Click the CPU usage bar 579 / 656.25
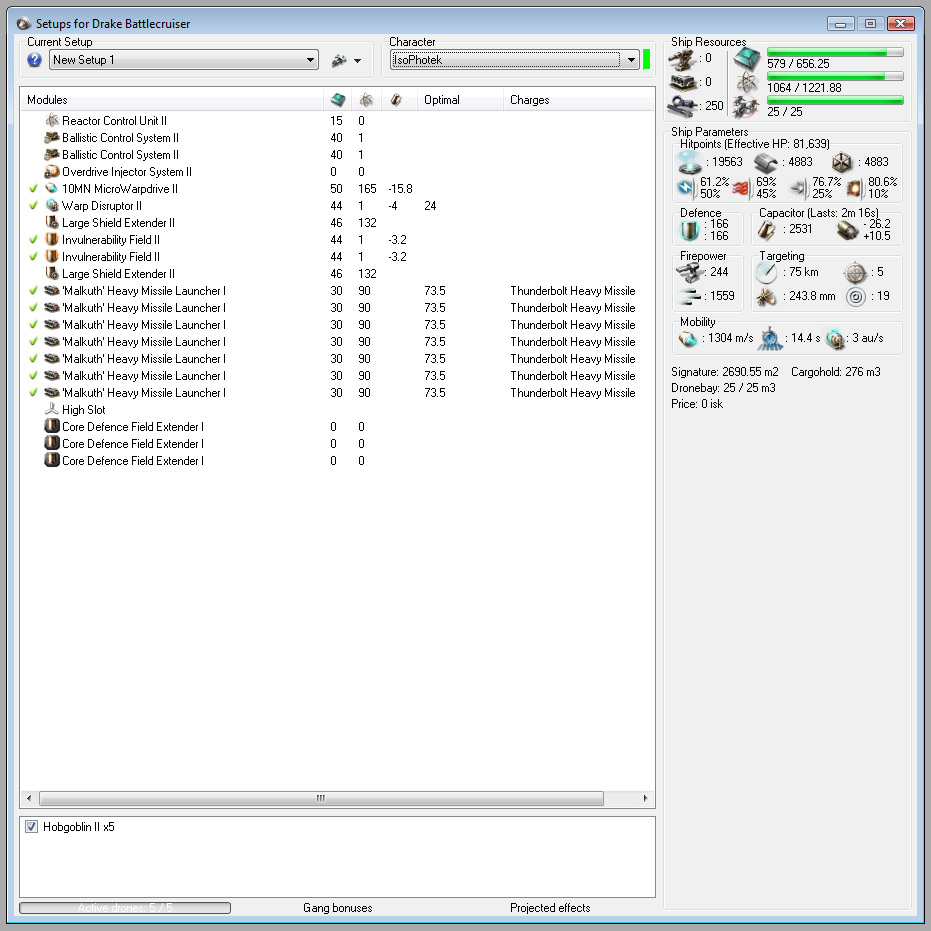 pyautogui.click(x=835, y=52)
